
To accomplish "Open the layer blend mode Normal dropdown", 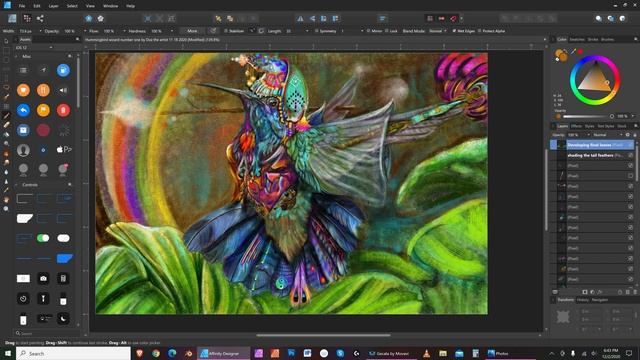I will click(x=608, y=135).
